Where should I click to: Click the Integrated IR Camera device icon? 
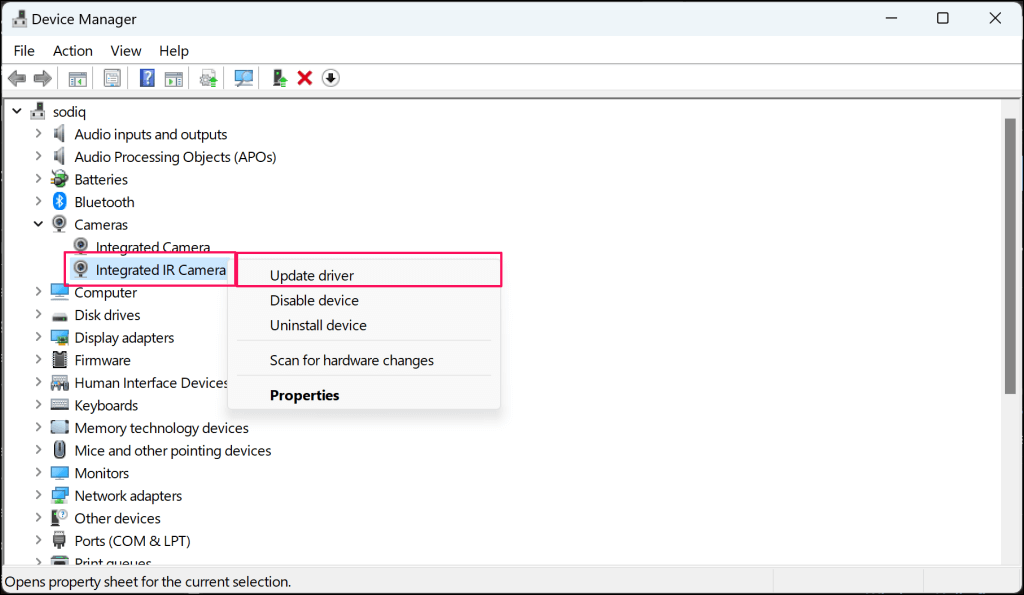coord(81,269)
